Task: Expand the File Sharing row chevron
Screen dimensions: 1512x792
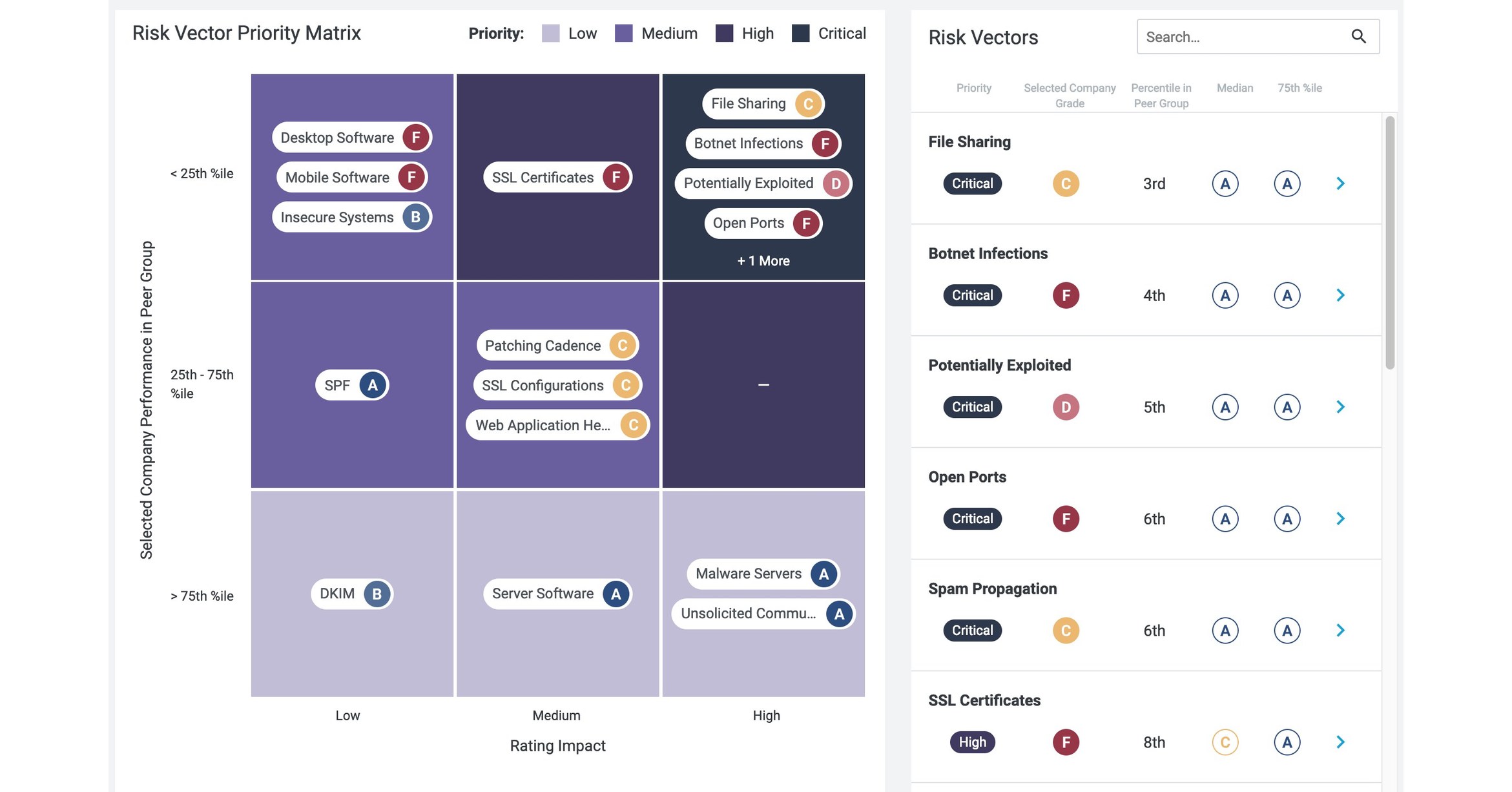Action: pos(1340,183)
